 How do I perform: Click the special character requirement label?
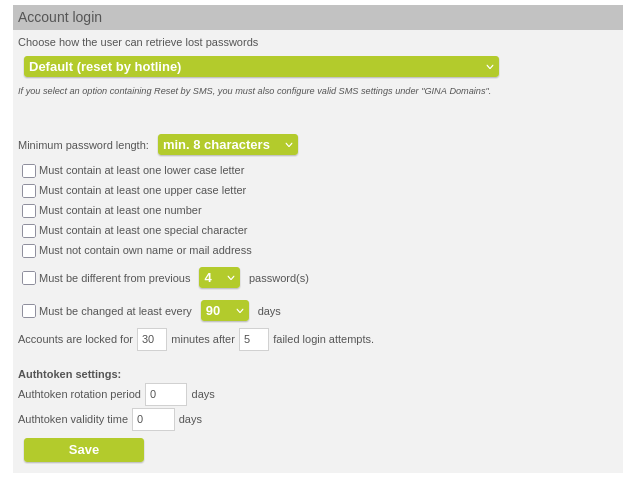(x=143, y=230)
